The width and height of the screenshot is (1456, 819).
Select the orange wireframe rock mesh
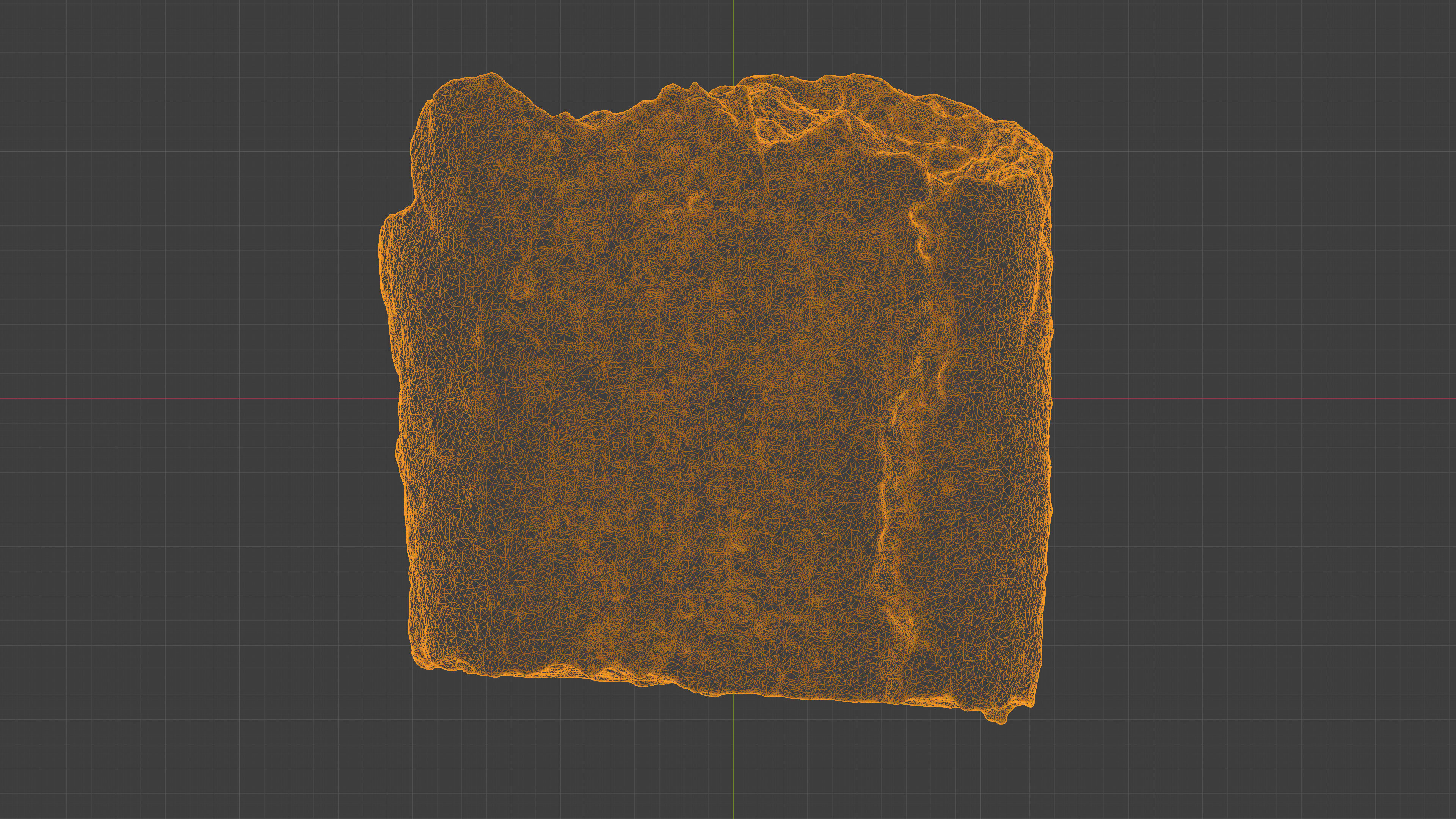(715, 399)
